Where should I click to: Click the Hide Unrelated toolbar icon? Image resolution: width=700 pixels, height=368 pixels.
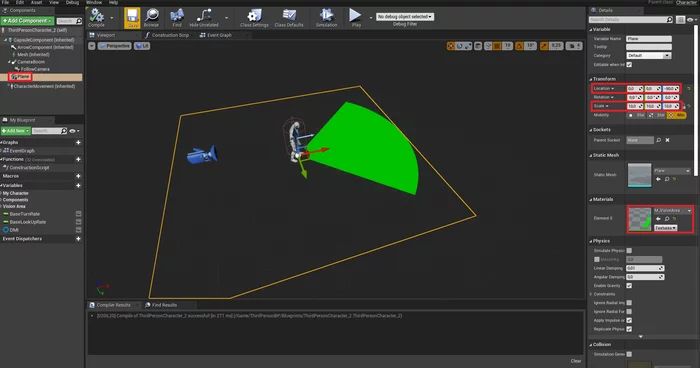[204, 17]
